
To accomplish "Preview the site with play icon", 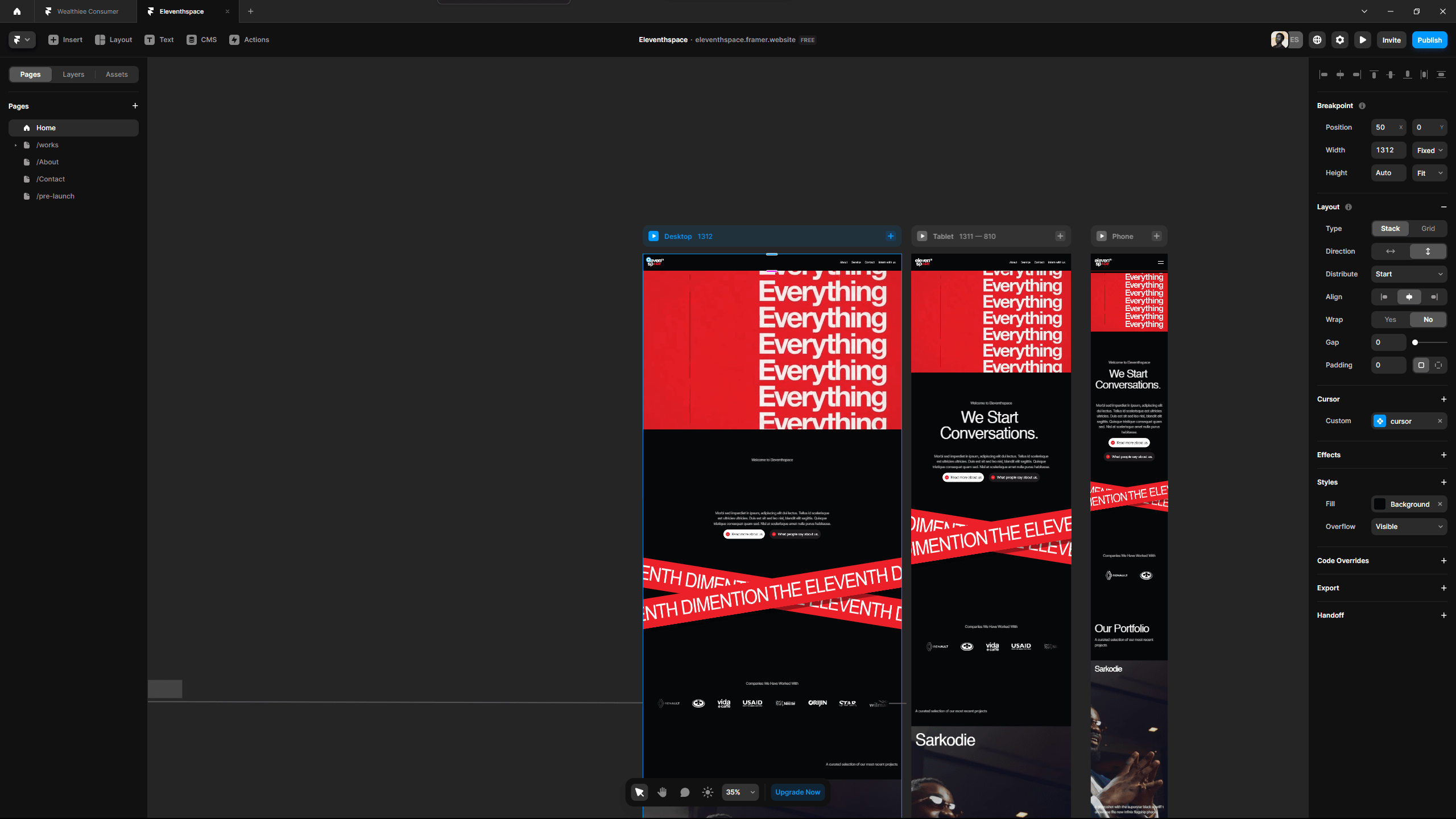I will click(x=1363, y=40).
